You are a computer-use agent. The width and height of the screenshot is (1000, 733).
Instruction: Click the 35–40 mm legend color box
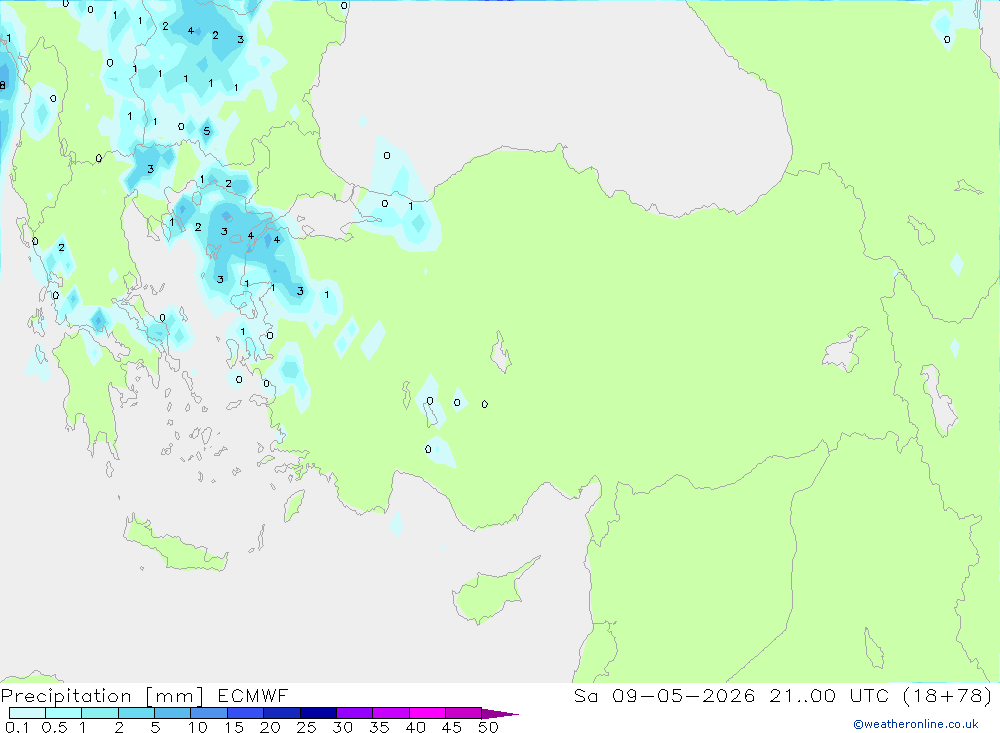pos(391,713)
